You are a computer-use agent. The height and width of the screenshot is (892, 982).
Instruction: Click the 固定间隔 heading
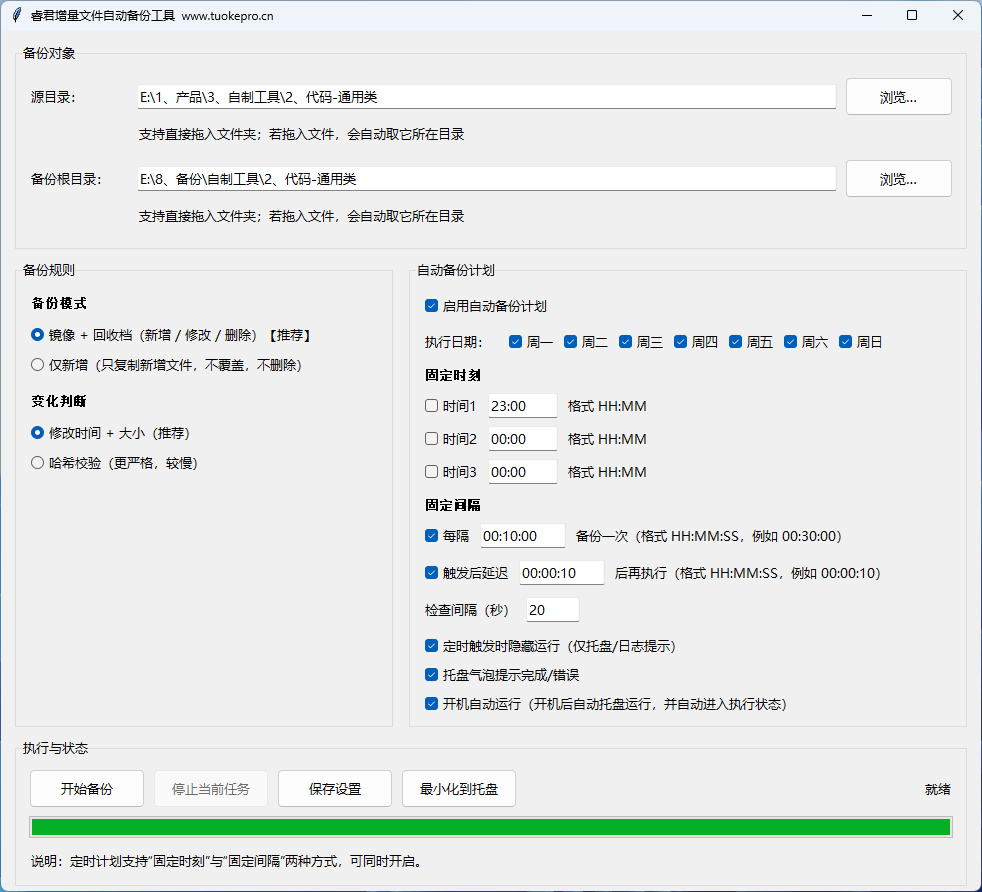tap(453, 506)
